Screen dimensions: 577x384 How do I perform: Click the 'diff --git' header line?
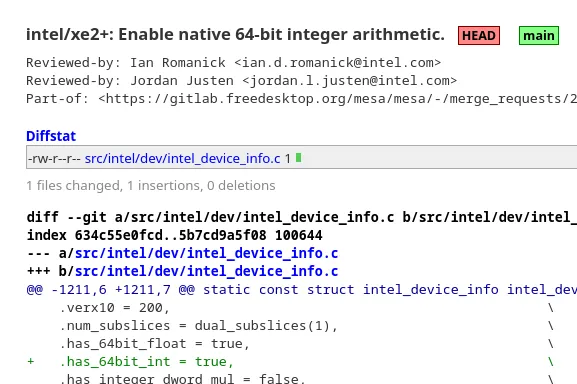click(x=301, y=217)
